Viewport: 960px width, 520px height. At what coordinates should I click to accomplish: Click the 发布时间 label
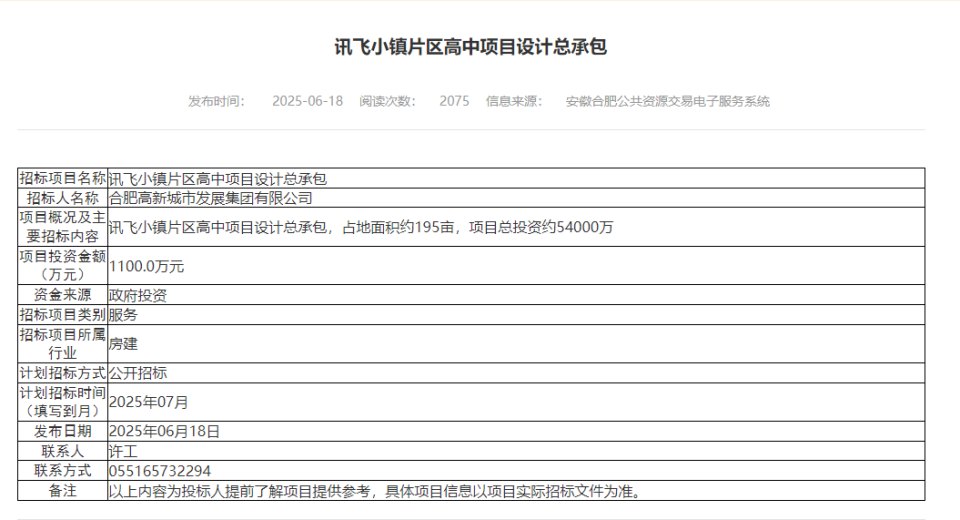click(216, 101)
